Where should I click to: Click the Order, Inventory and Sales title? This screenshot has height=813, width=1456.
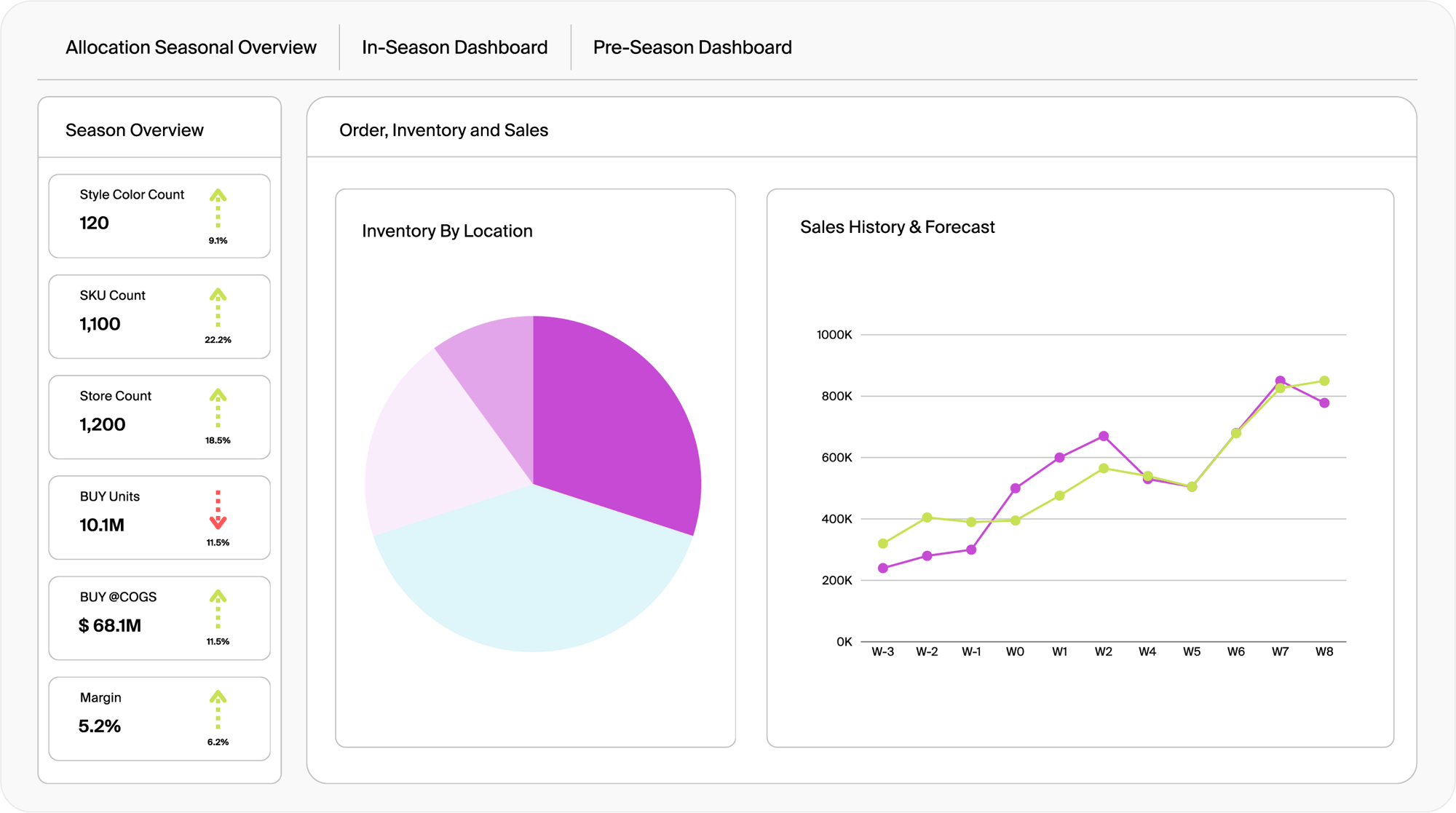click(443, 131)
